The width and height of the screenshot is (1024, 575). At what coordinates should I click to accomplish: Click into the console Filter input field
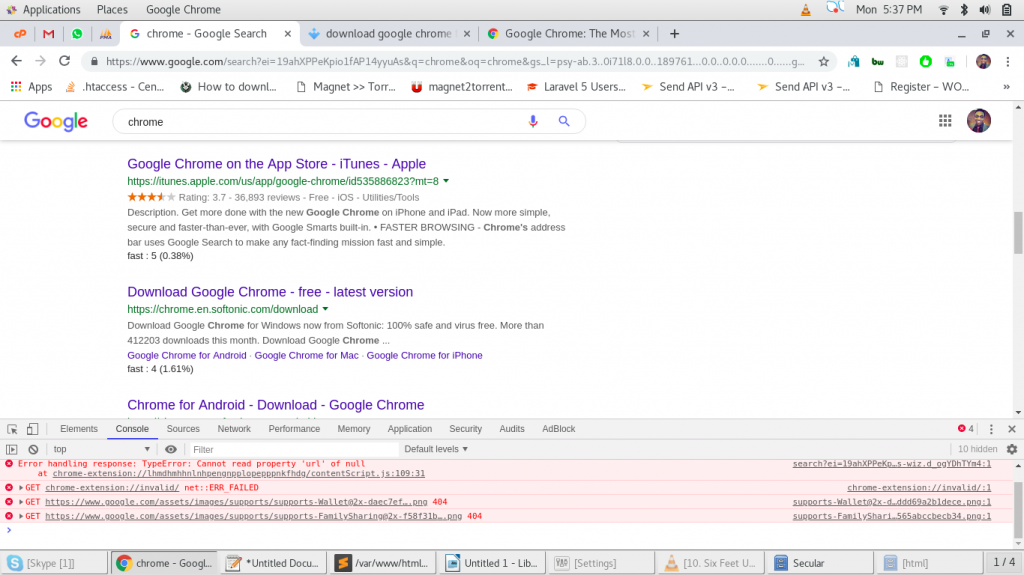[x=290, y=450]
